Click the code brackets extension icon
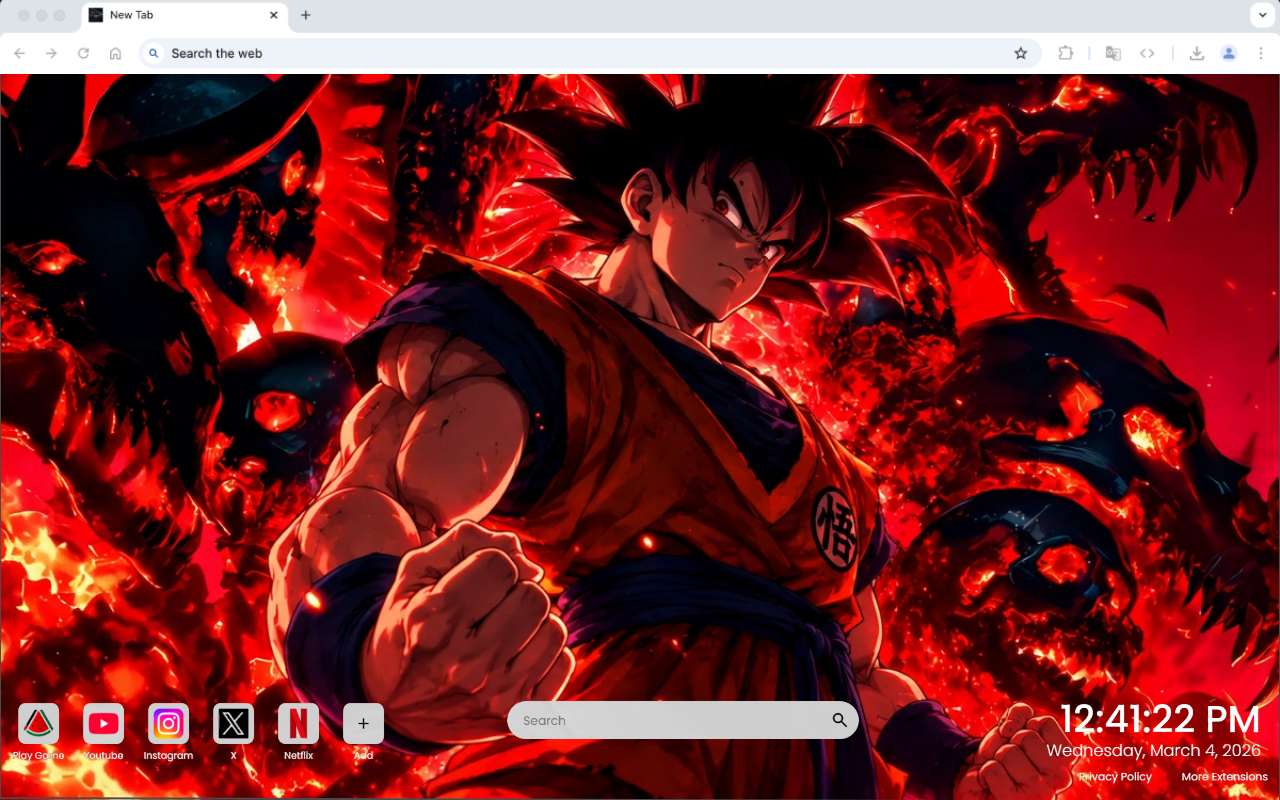Viewport: 1280px width, 800px height. coord(1147,53)
